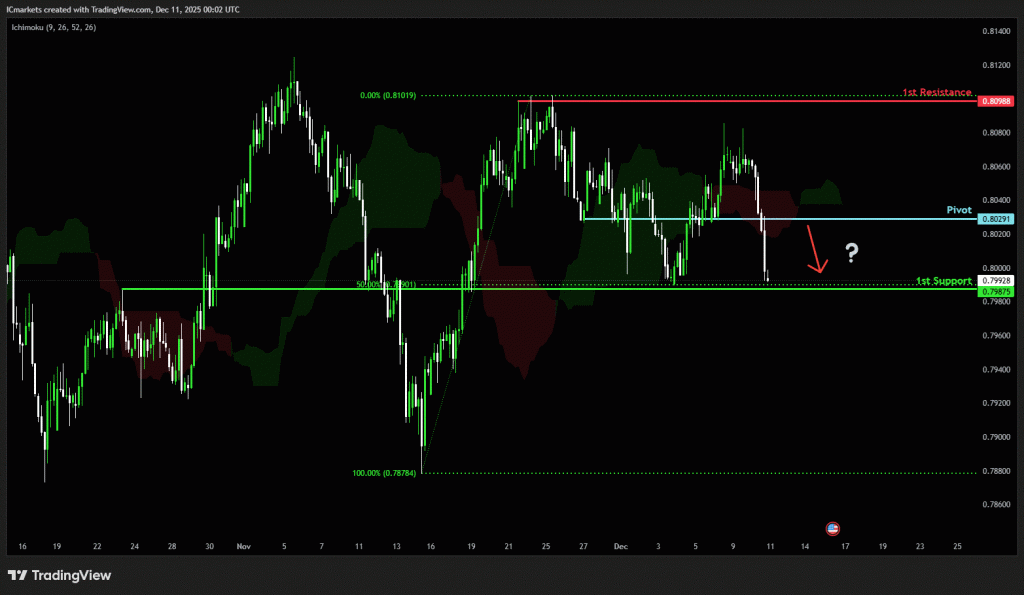Click the red 0.80988 resistance price tag
Image resolution: width=1024 pixels, height=595 pixels.
pos(997,101)
